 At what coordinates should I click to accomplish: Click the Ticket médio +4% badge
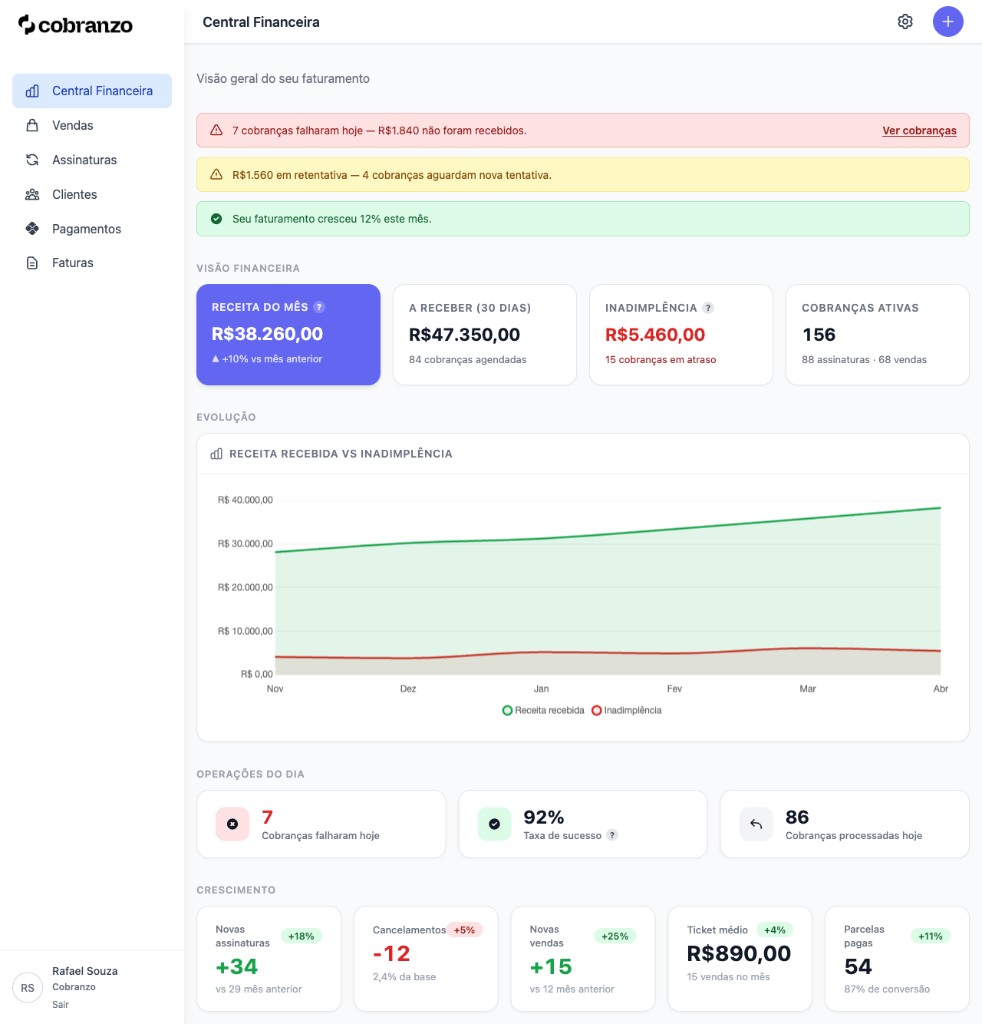pyautogui.click(x=775, y=930)
